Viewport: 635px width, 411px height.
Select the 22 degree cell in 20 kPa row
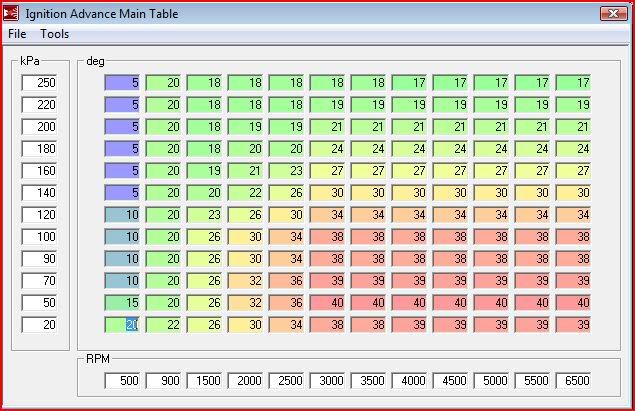163,324
